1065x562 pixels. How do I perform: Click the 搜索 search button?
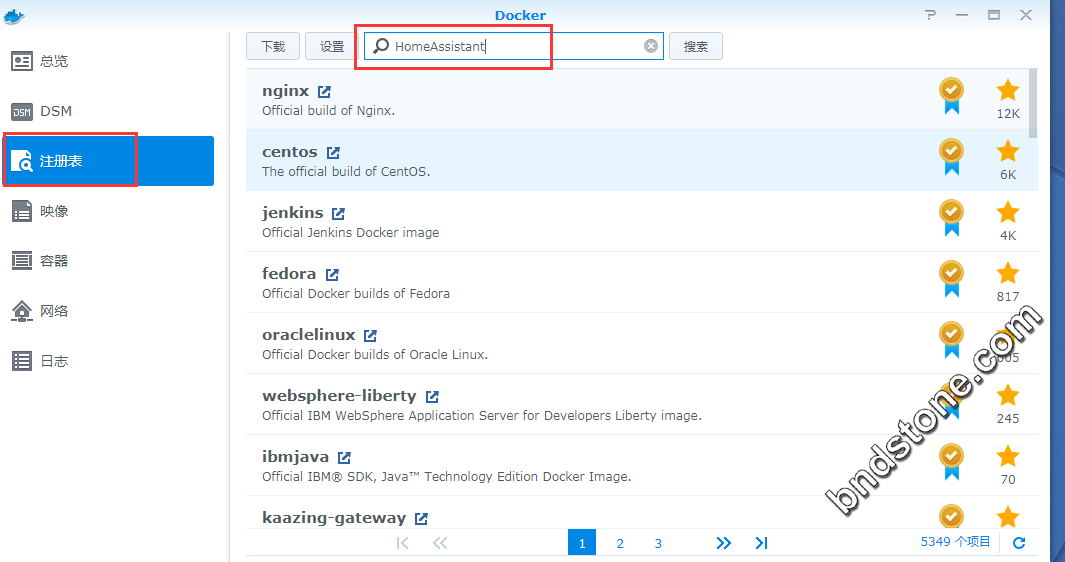696,46
